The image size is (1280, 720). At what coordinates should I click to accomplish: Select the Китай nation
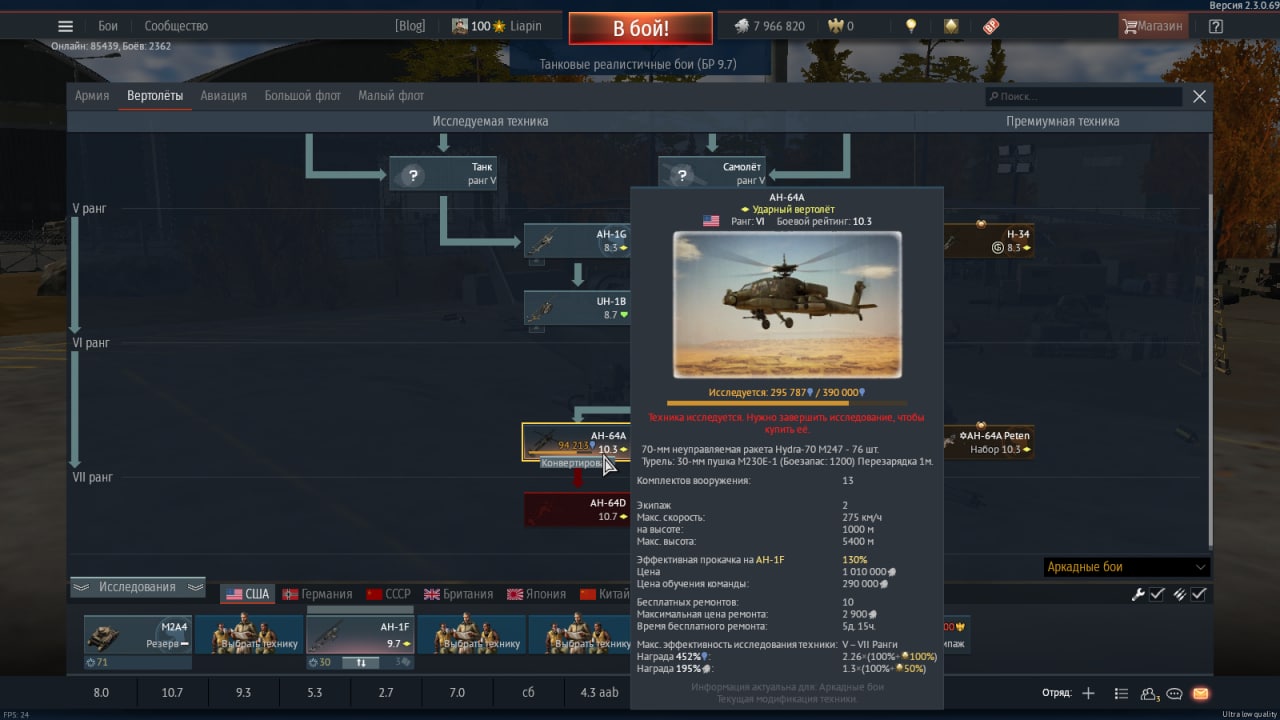point(604,594)
